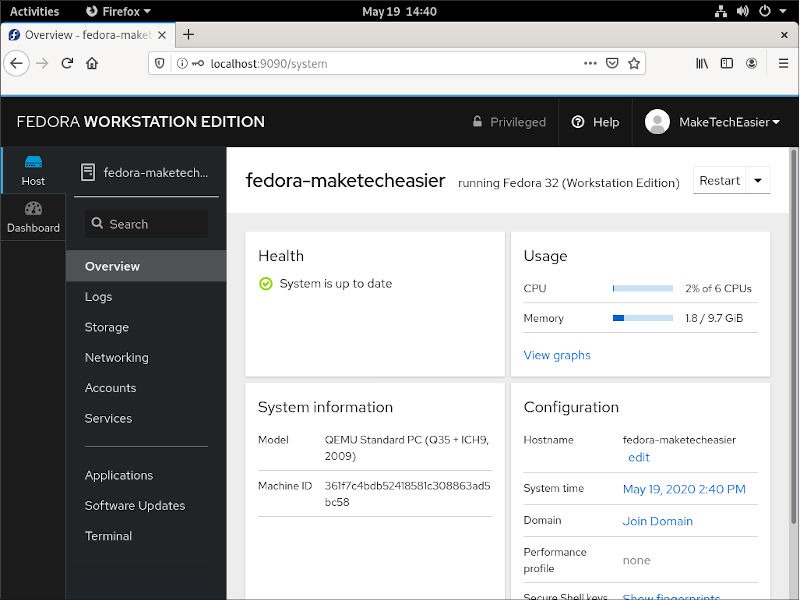800x600 pixels.
Task: Select Terminal in the sidebar
Action: pos(108,536)
